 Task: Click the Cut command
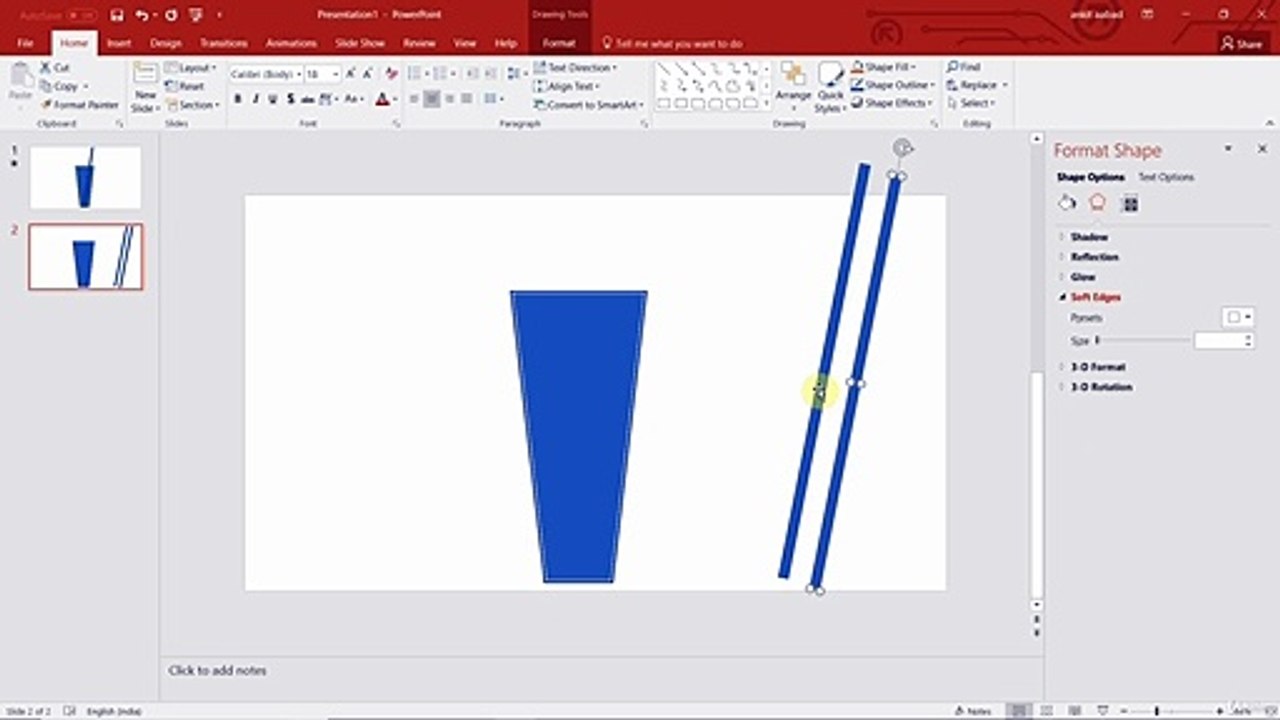point(55,67)
